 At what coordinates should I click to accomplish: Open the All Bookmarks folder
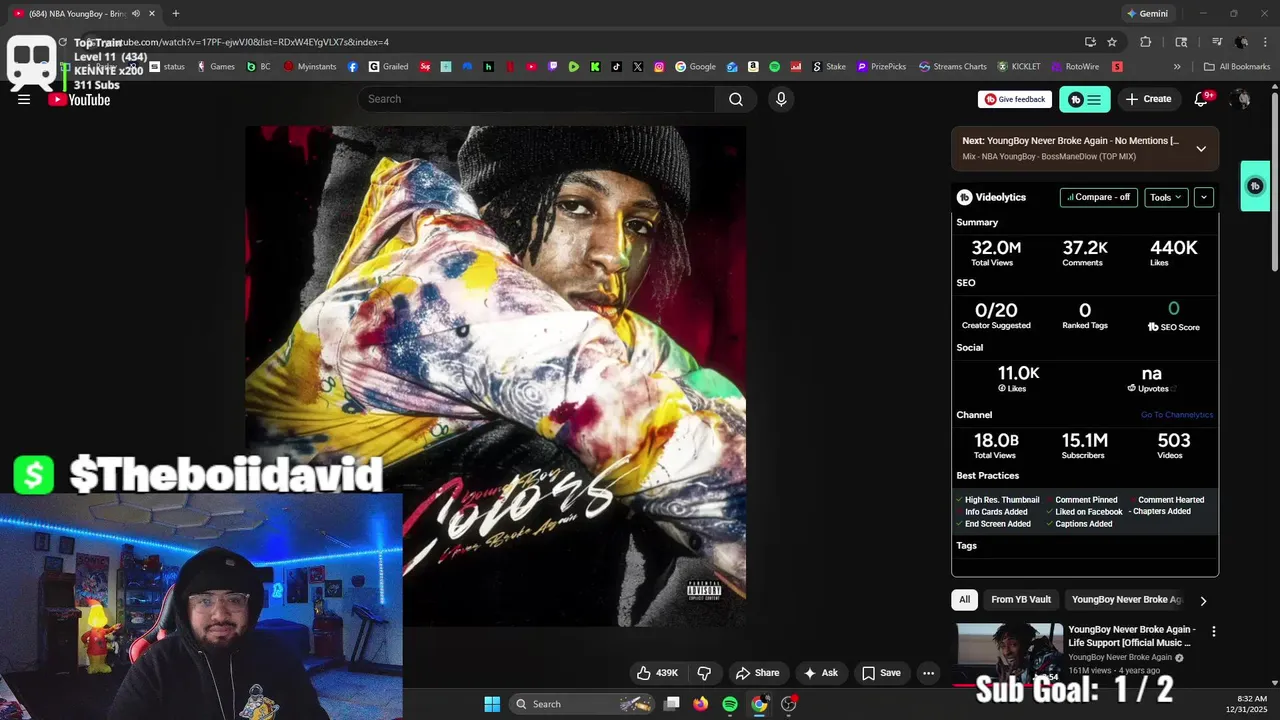pos(1237,67)
